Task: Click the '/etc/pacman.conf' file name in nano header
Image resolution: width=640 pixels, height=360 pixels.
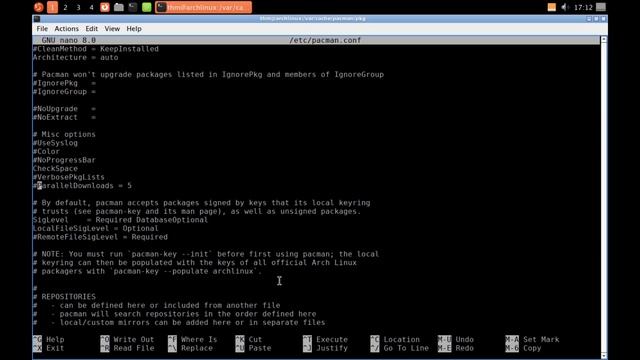Action: (325, 40)
